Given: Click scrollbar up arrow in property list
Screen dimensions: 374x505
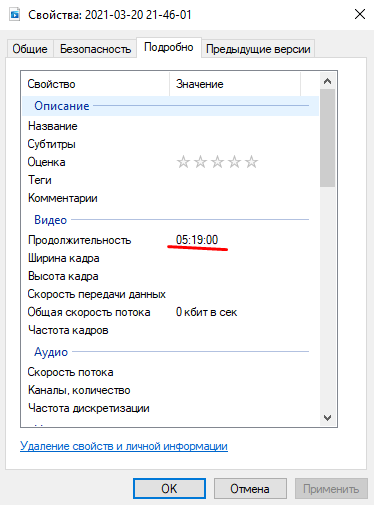Looking at the screenshot, I should tap(327, 81).
